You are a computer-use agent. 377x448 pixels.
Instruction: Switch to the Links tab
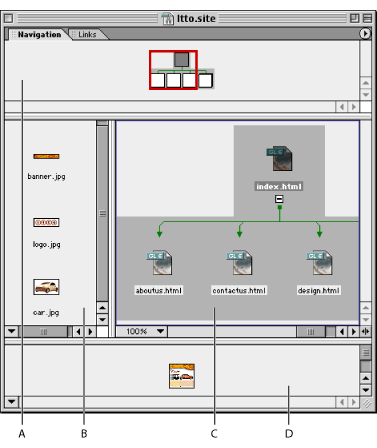click(x=87, y=34)
